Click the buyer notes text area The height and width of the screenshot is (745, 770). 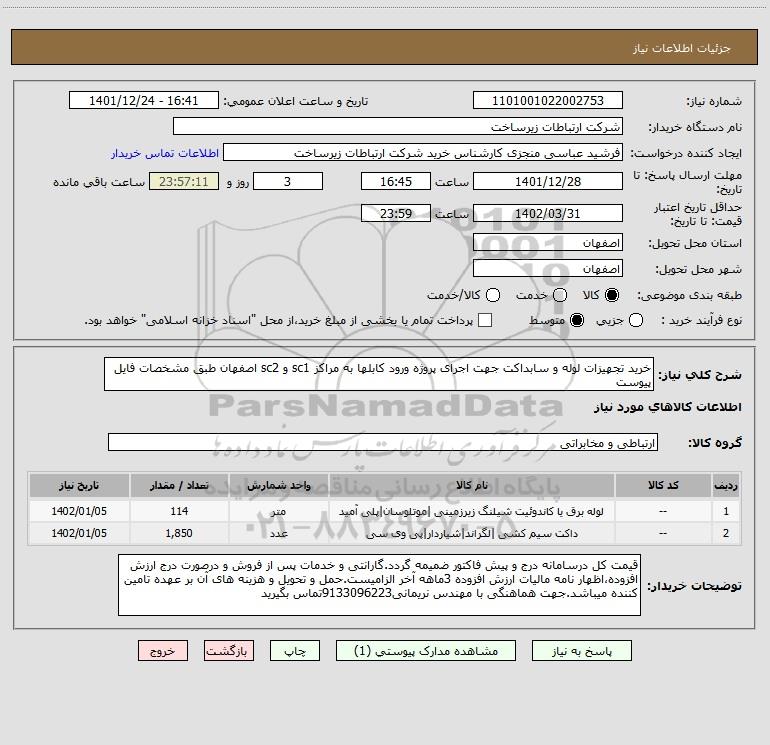click(379, 585)
